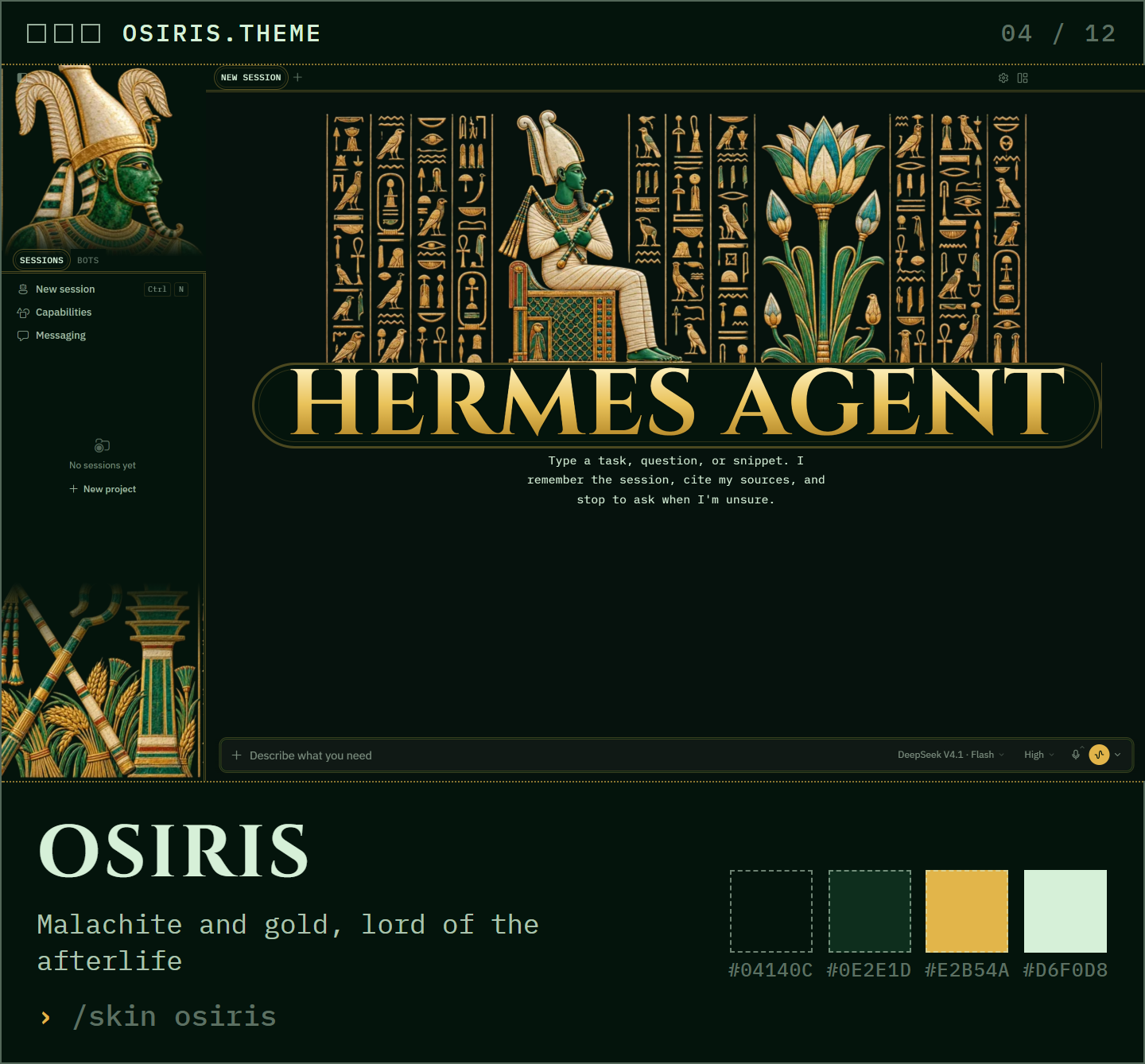Click the Ctrl shortcut key badge
This screenshot has width=1145, height=1064.
(x=157, y=289)
